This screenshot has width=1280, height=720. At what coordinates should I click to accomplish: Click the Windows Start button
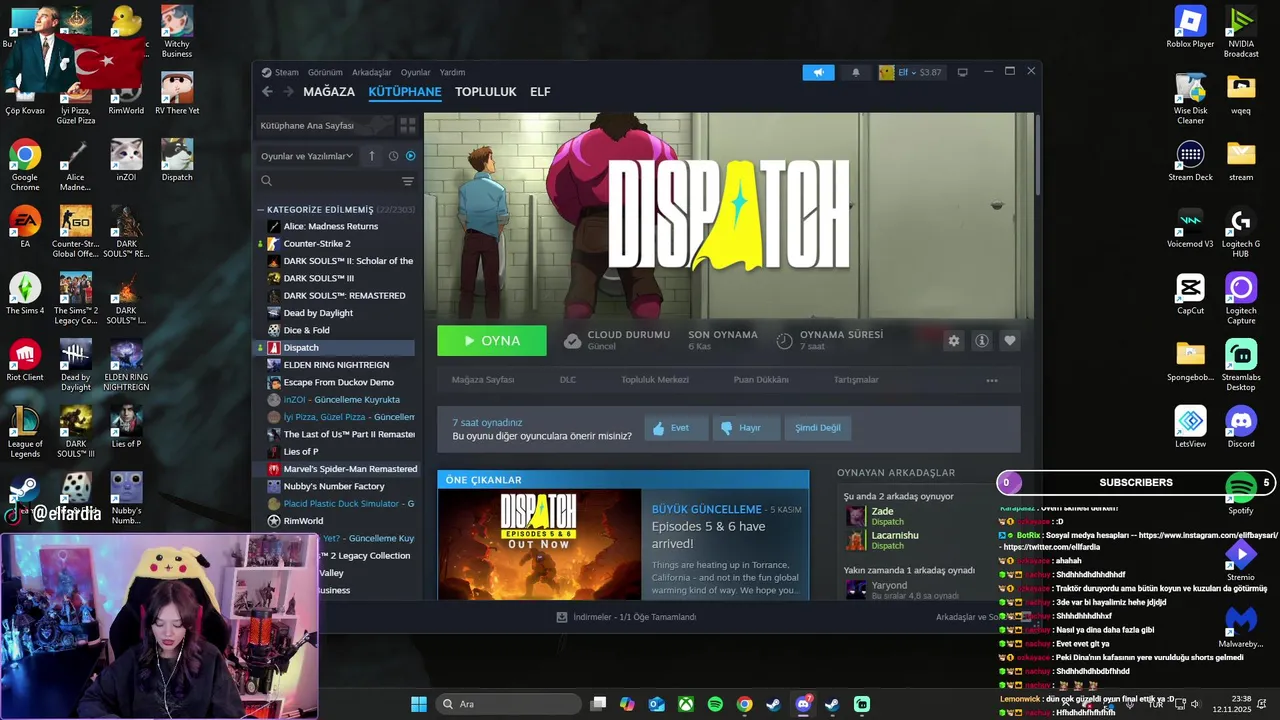pyautogui.click(x=419, y=704)
